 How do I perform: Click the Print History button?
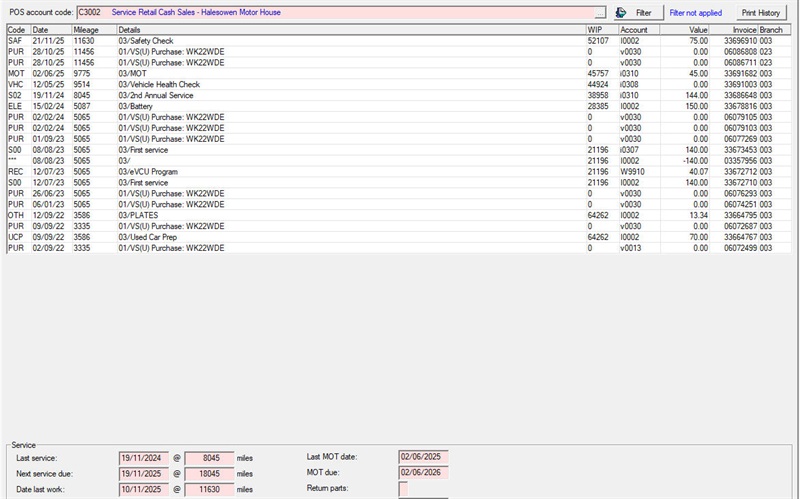(761, 13)
